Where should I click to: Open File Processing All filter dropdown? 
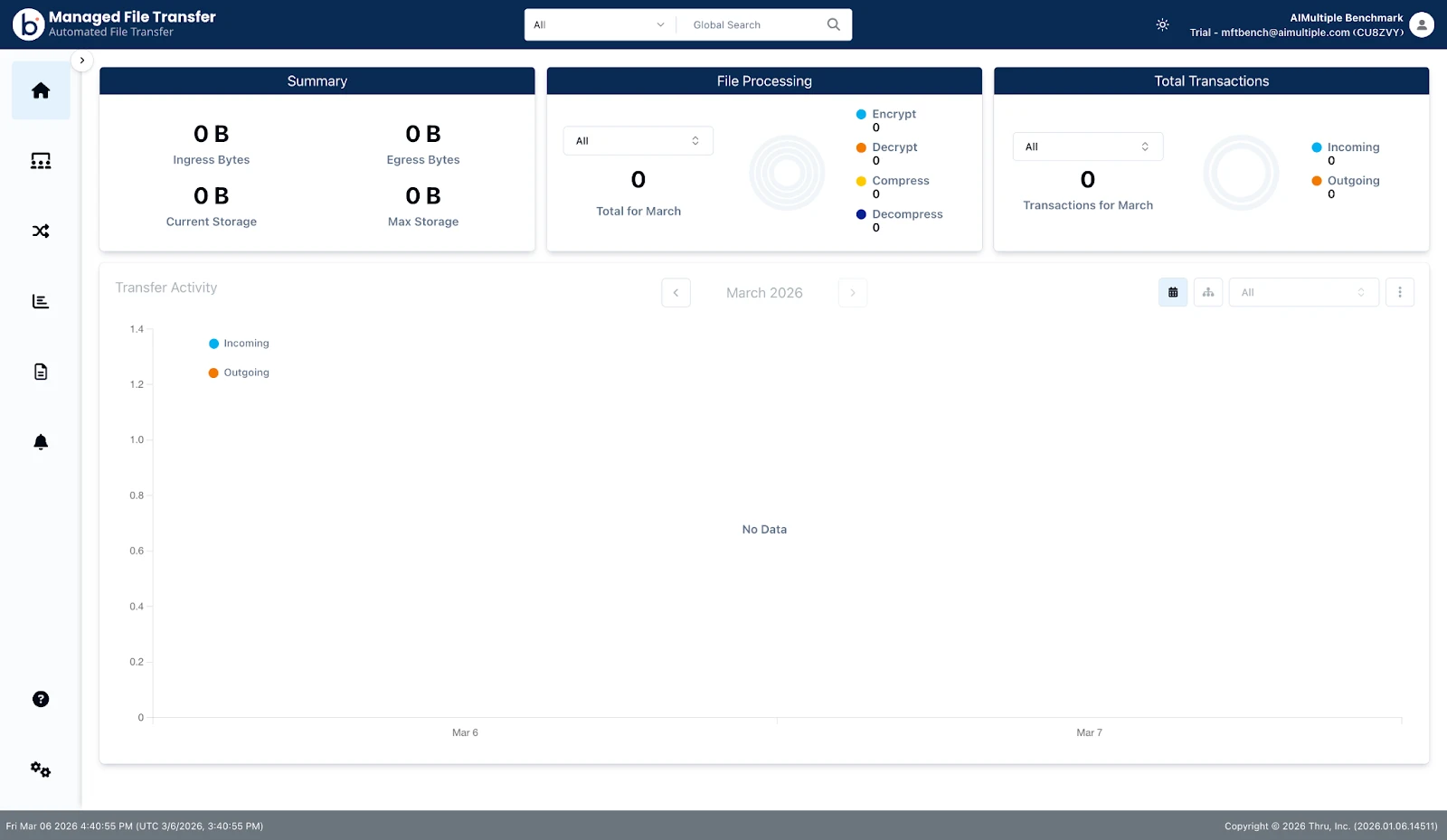[638, 141]
